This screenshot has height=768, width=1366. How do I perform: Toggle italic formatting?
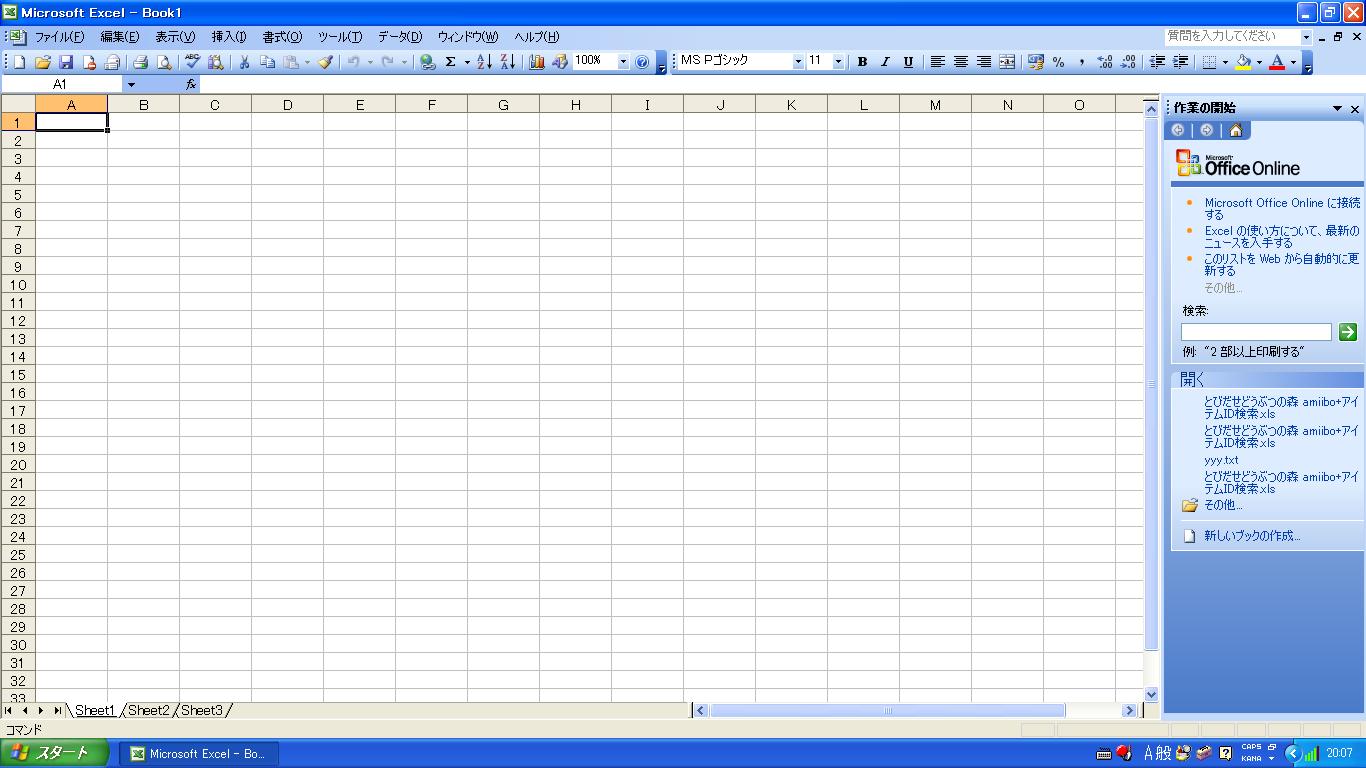[x=885, y=62]
